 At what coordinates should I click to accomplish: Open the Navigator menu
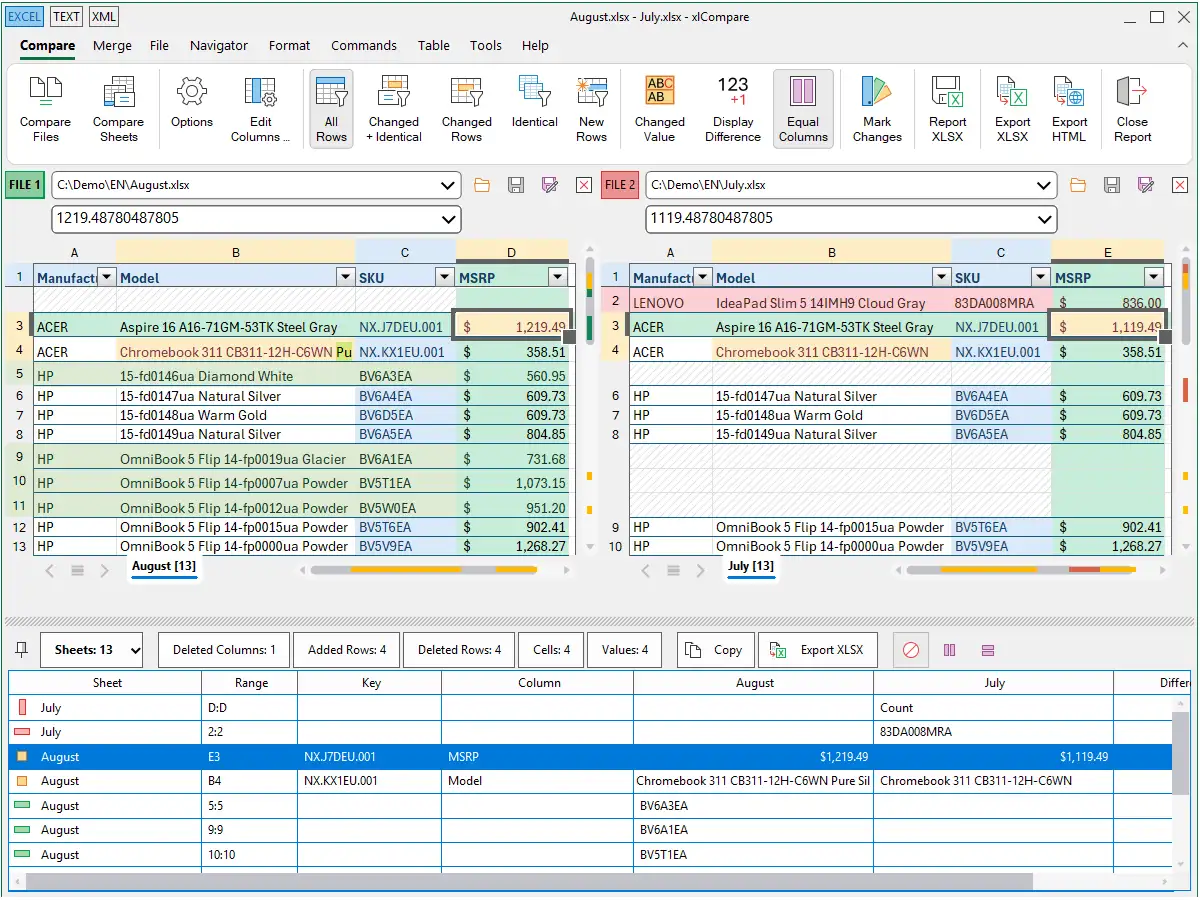coord(218,45)
